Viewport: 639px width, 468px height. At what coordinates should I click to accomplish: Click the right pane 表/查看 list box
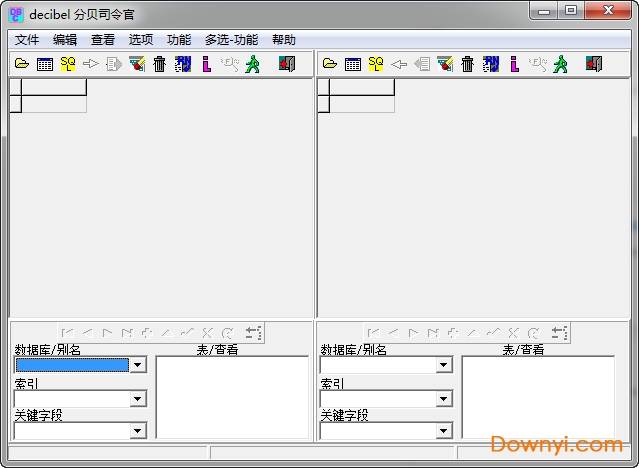click(538, 397)
